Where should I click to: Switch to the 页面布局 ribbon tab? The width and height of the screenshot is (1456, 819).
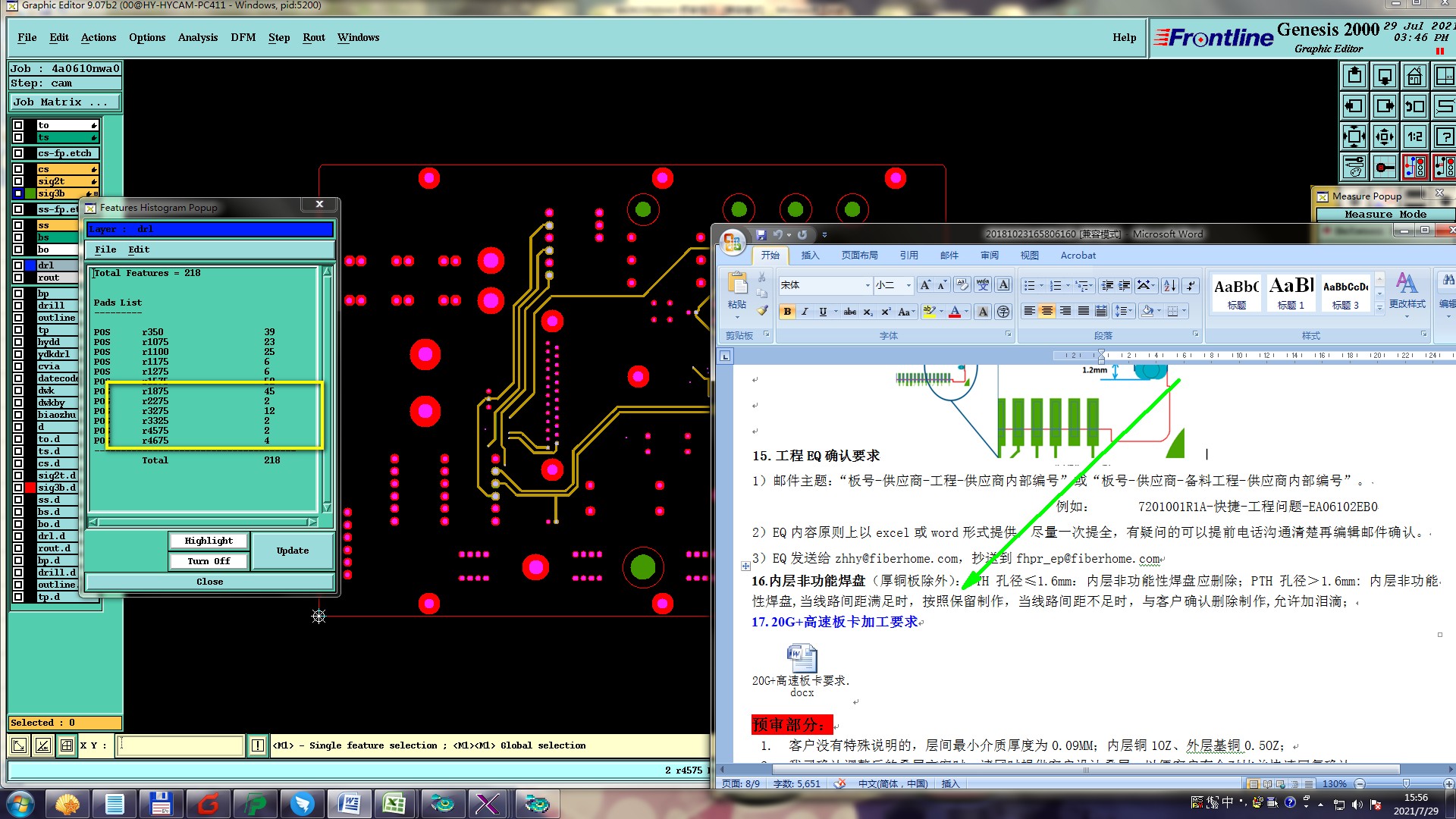[859, 256]
